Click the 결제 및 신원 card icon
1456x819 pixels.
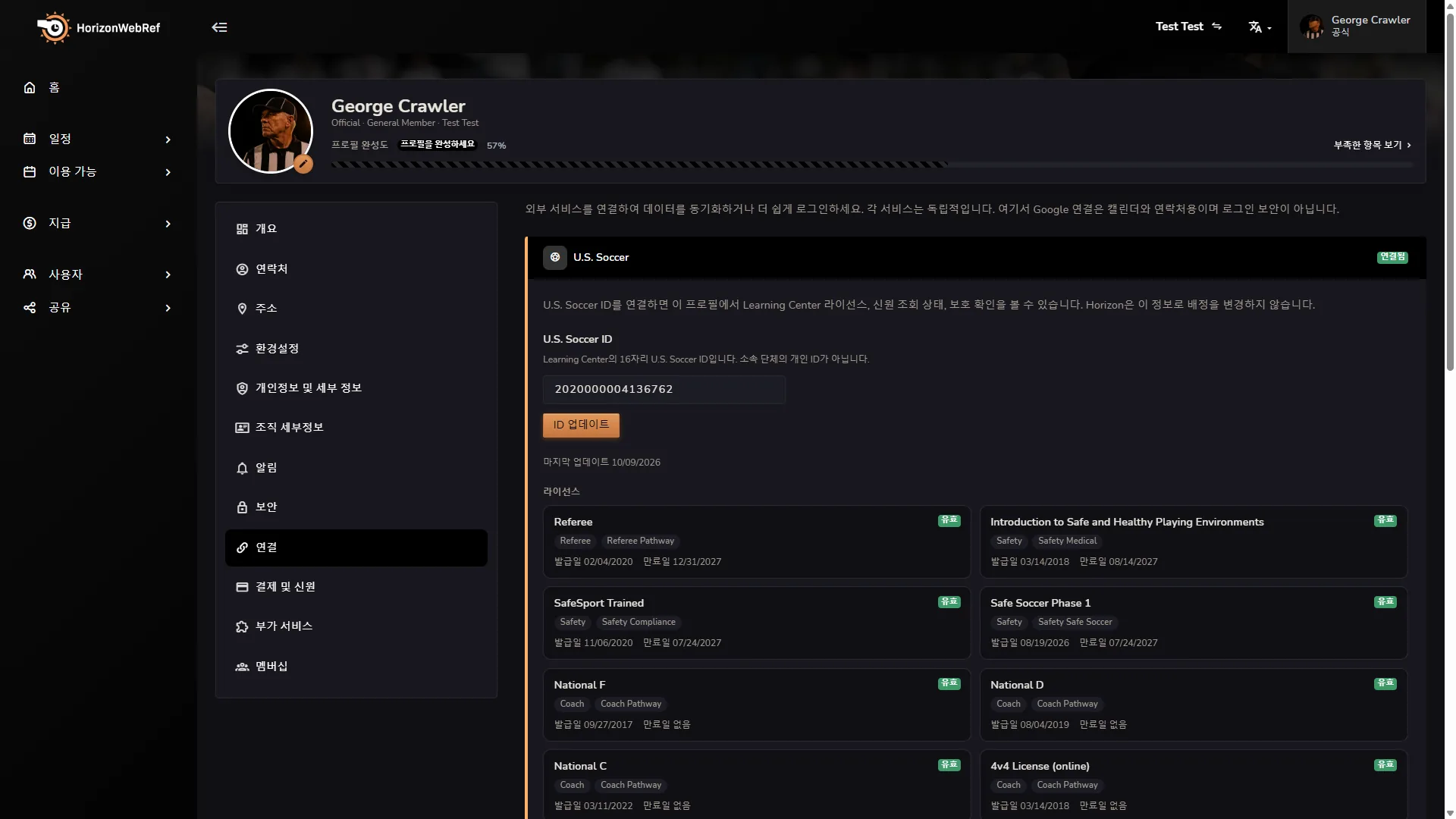[242, 587]
